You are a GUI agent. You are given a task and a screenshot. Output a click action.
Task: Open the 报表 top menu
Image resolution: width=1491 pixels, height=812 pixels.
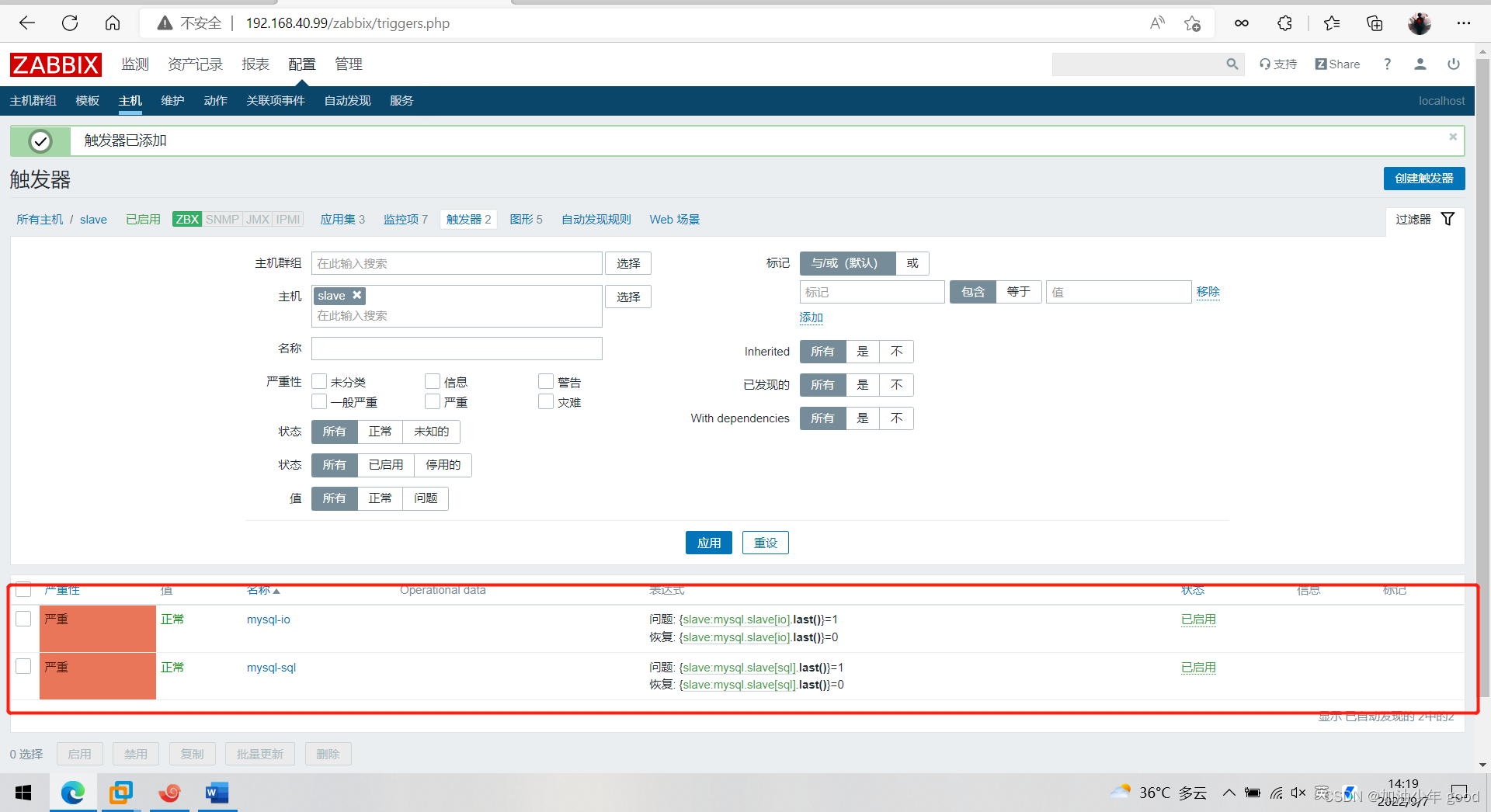255,64
